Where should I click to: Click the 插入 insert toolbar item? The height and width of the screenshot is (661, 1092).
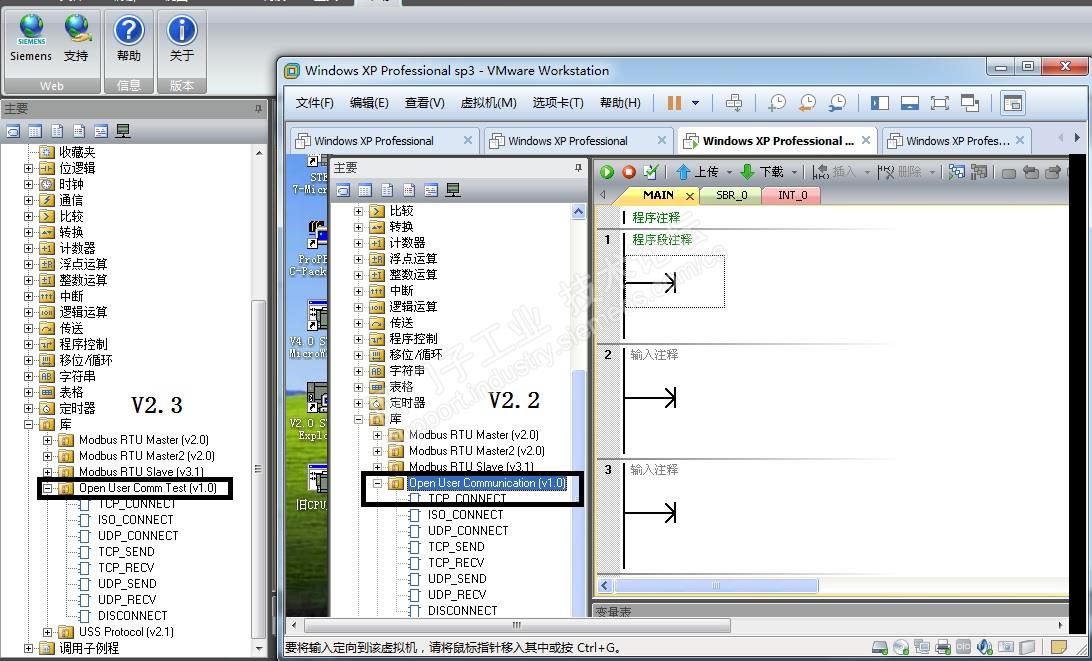point(833,171)
